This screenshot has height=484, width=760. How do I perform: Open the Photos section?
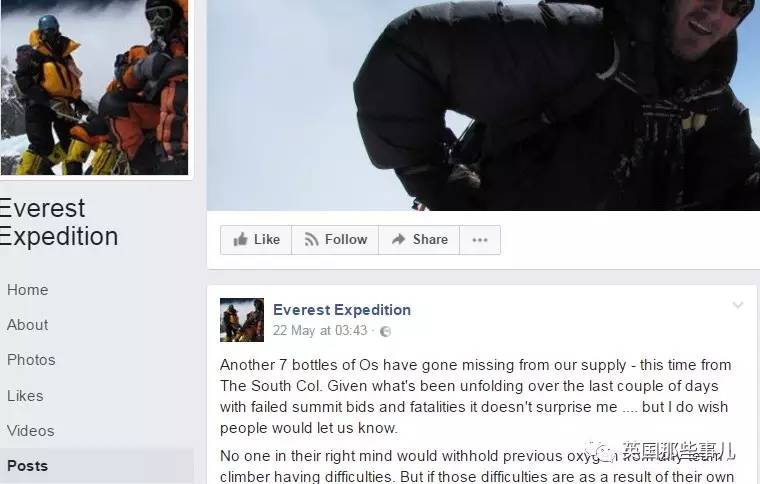tap(31, 360)
